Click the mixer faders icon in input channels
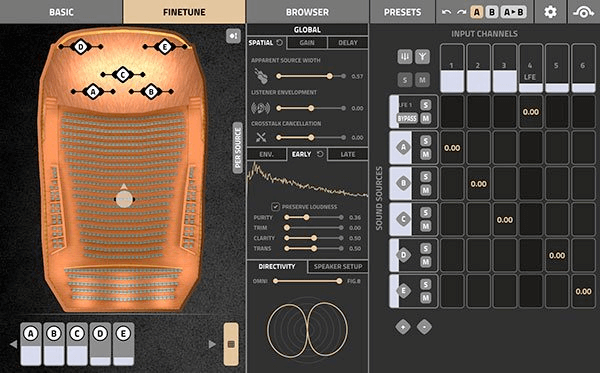This screenshot has height=373, width=600. (x=404, y=57)
